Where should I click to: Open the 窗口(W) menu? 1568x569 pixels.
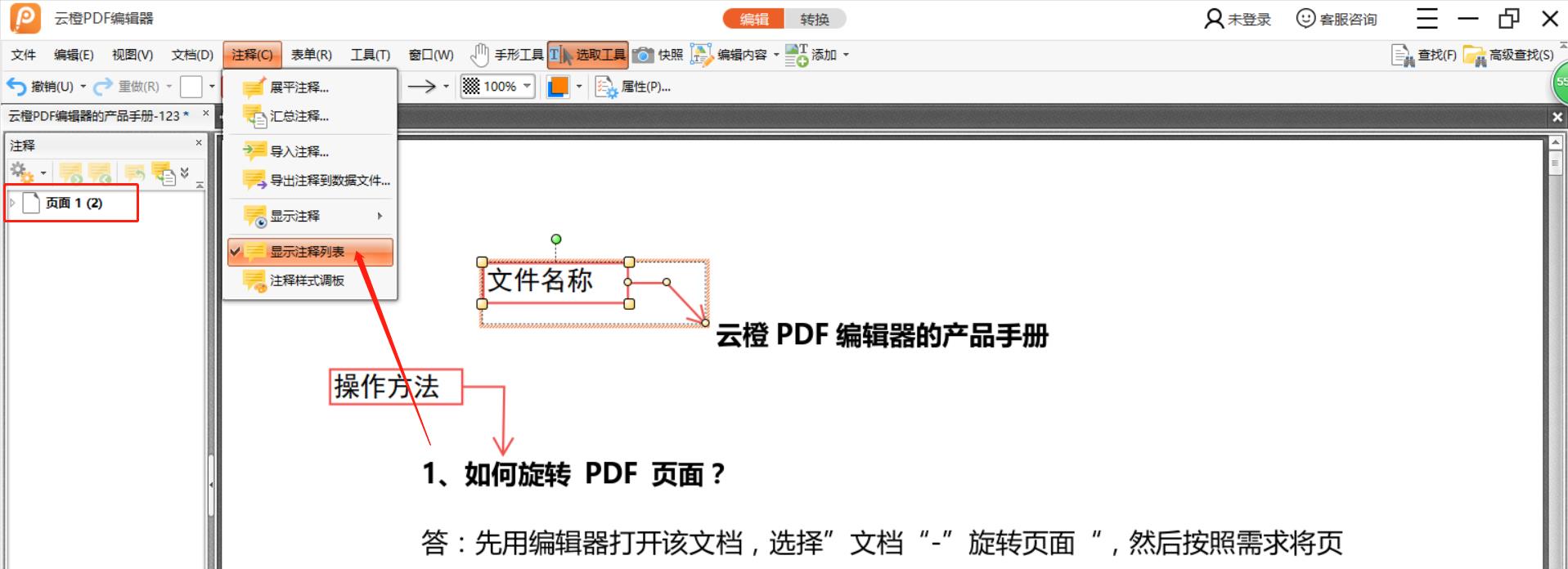point(431,55)
